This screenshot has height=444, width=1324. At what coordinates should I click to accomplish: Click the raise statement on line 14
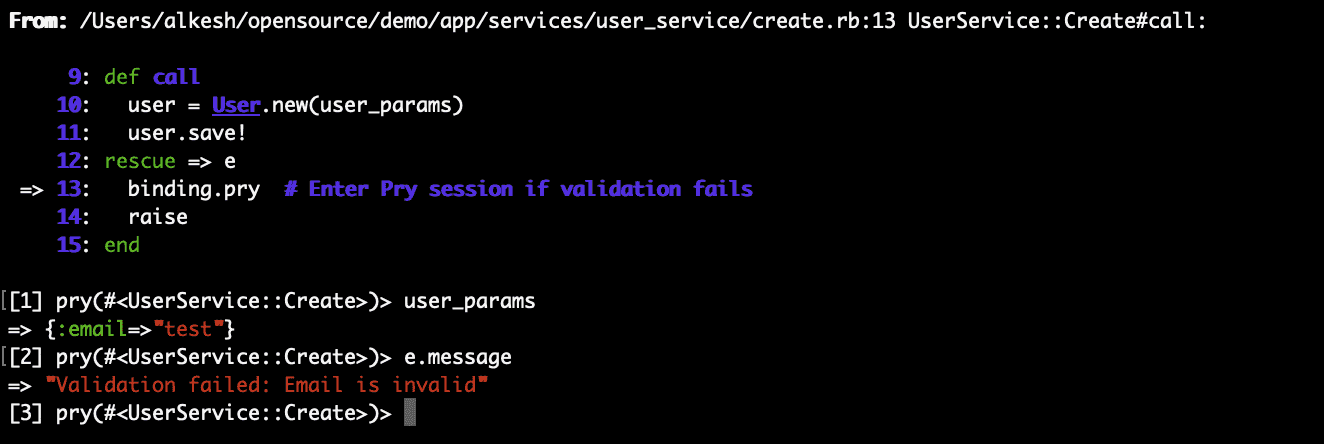pyautogui.click(x=158, y=217)
